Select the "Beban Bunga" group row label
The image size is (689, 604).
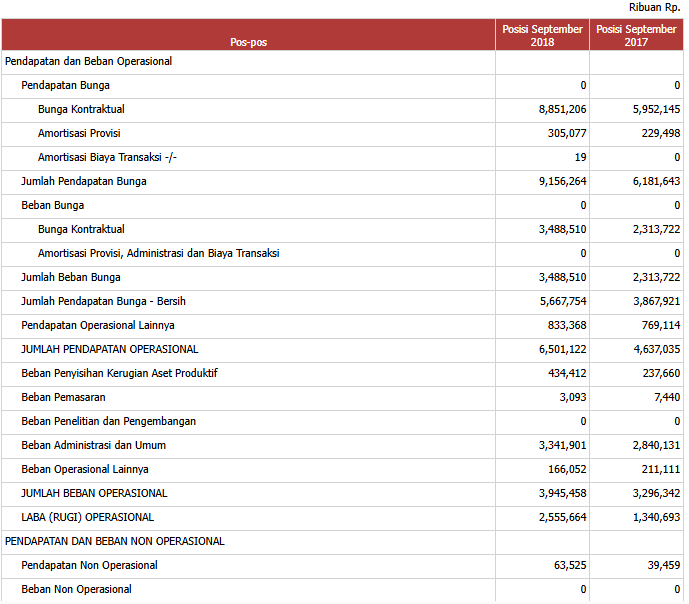pos(53,205)
